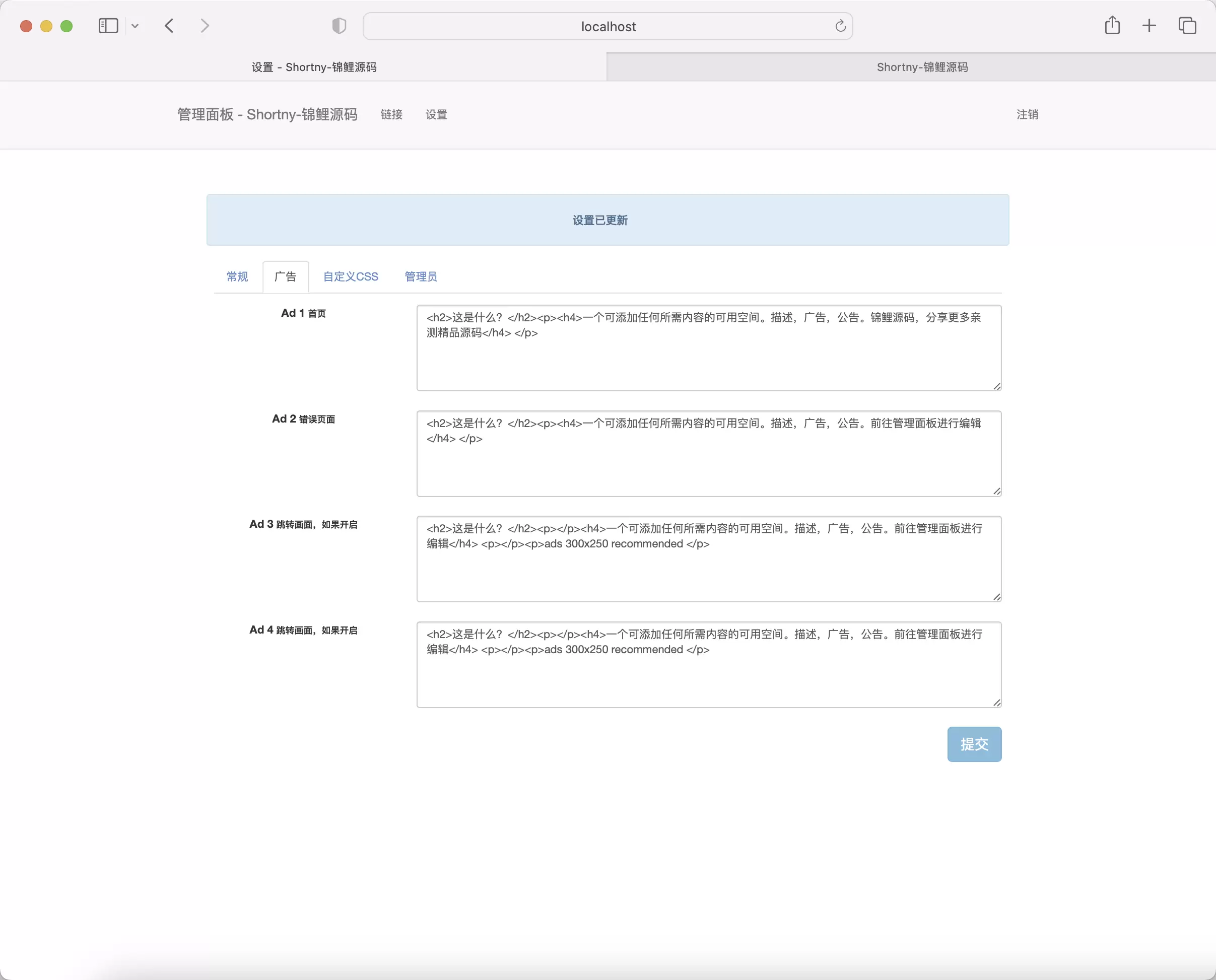Submit the form with 提交 button
The image size is (1216, 980).
point(974,744)
